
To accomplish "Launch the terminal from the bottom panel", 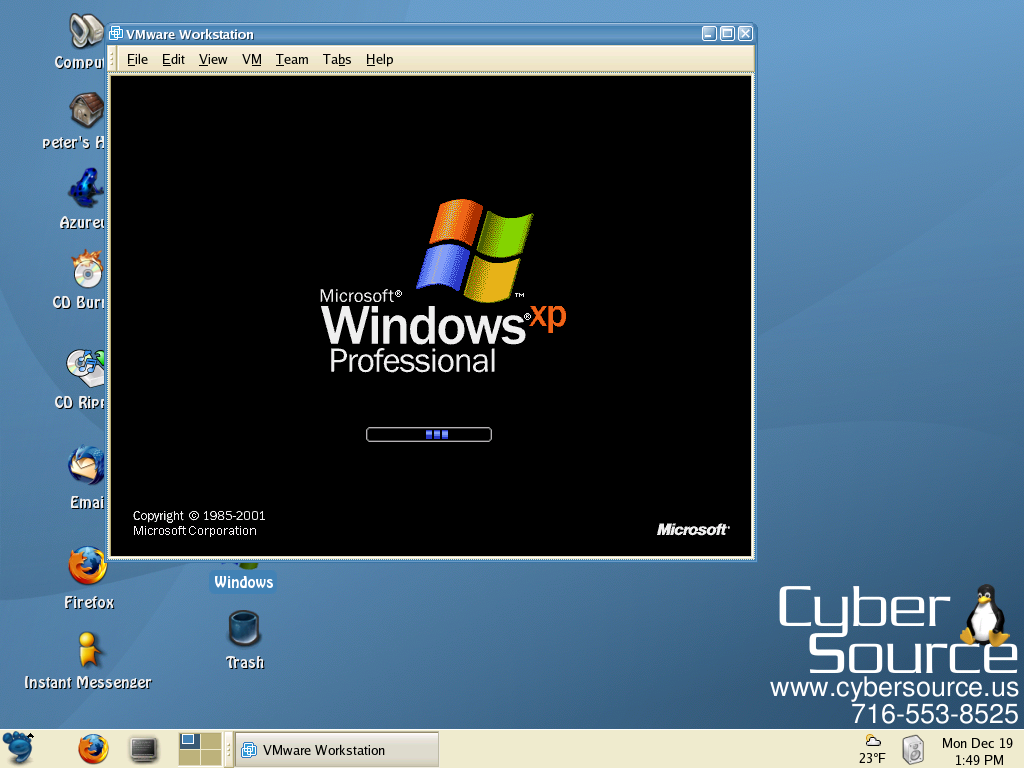I will click(143, 749).
